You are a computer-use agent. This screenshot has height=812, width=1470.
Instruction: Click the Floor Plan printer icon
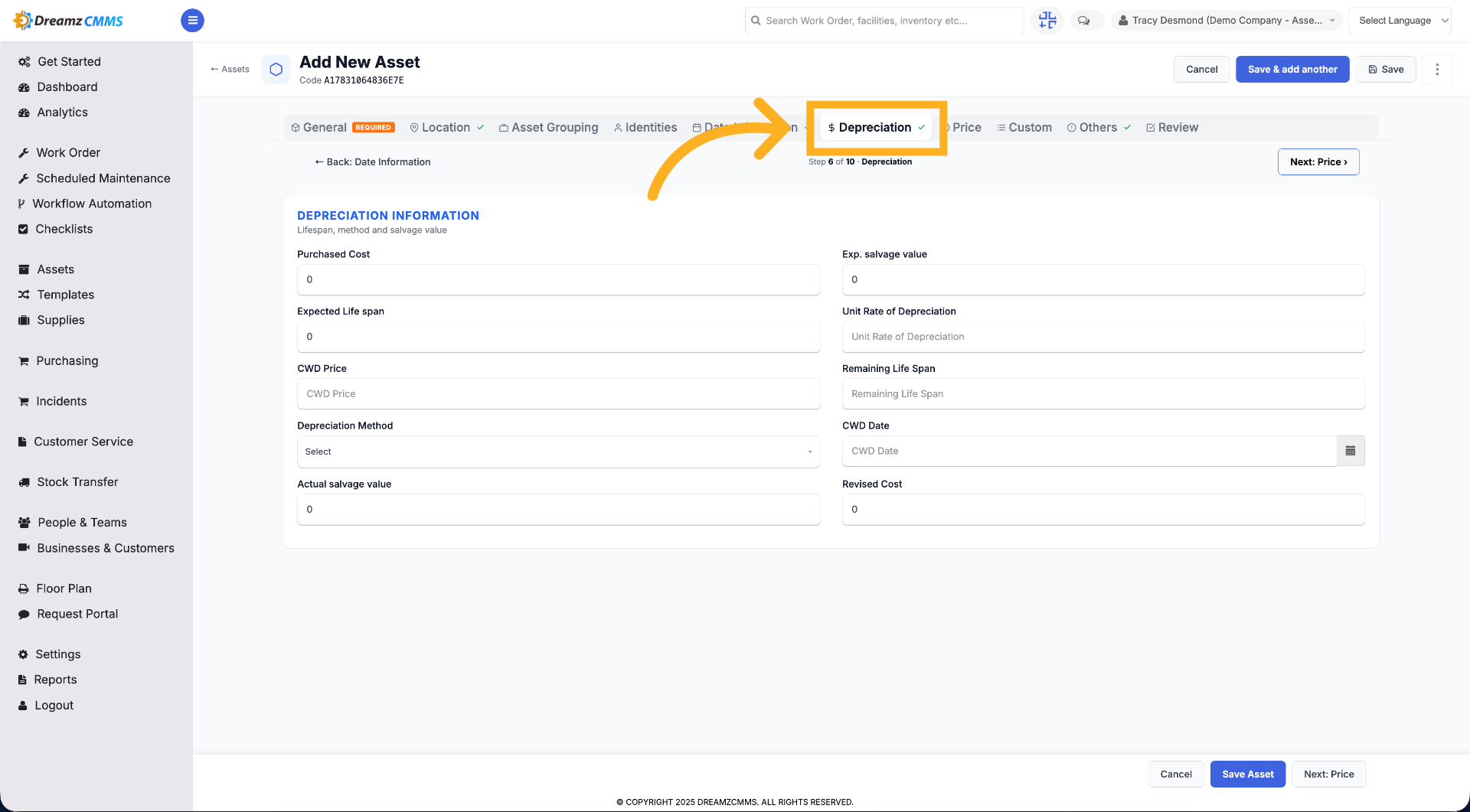click(24, 589)
